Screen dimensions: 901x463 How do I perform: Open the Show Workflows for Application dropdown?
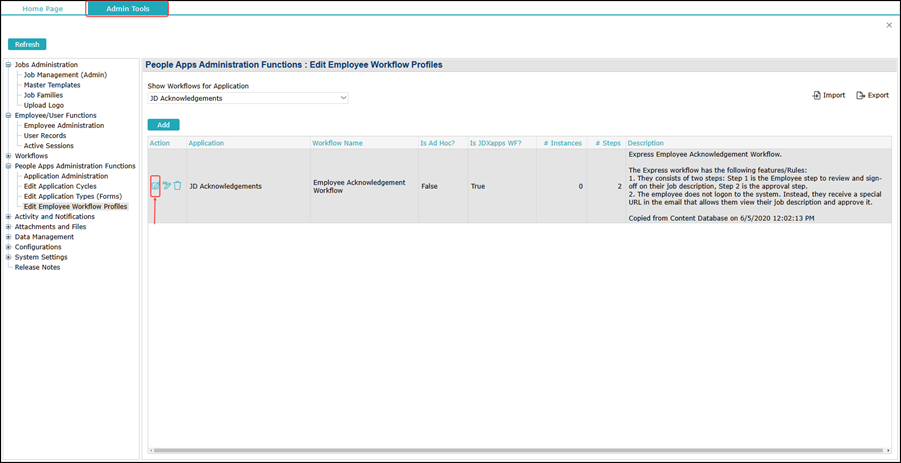coord(247,98)
